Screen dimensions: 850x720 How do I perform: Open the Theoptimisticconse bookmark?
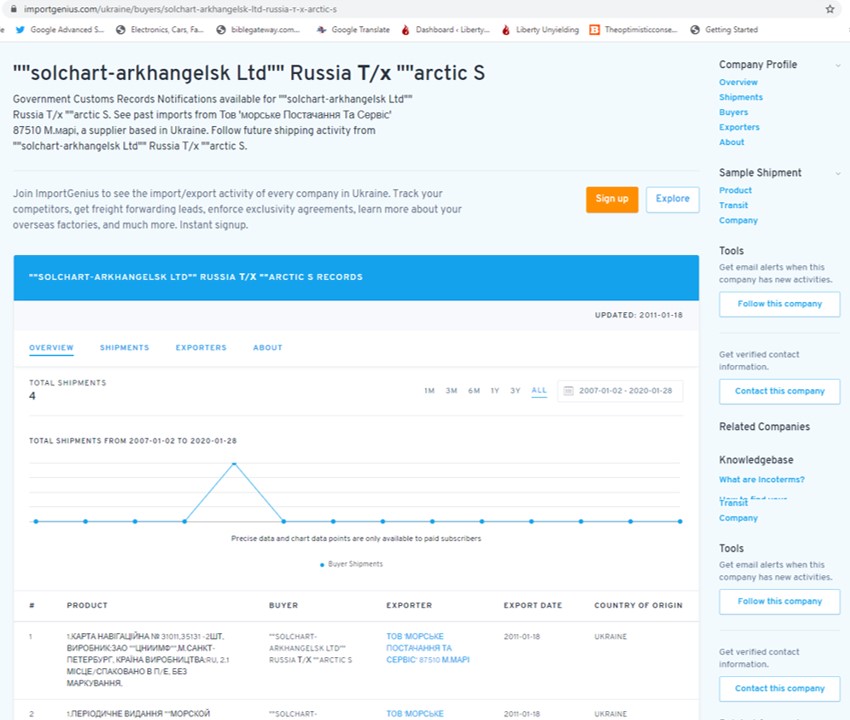pos(634,30)
